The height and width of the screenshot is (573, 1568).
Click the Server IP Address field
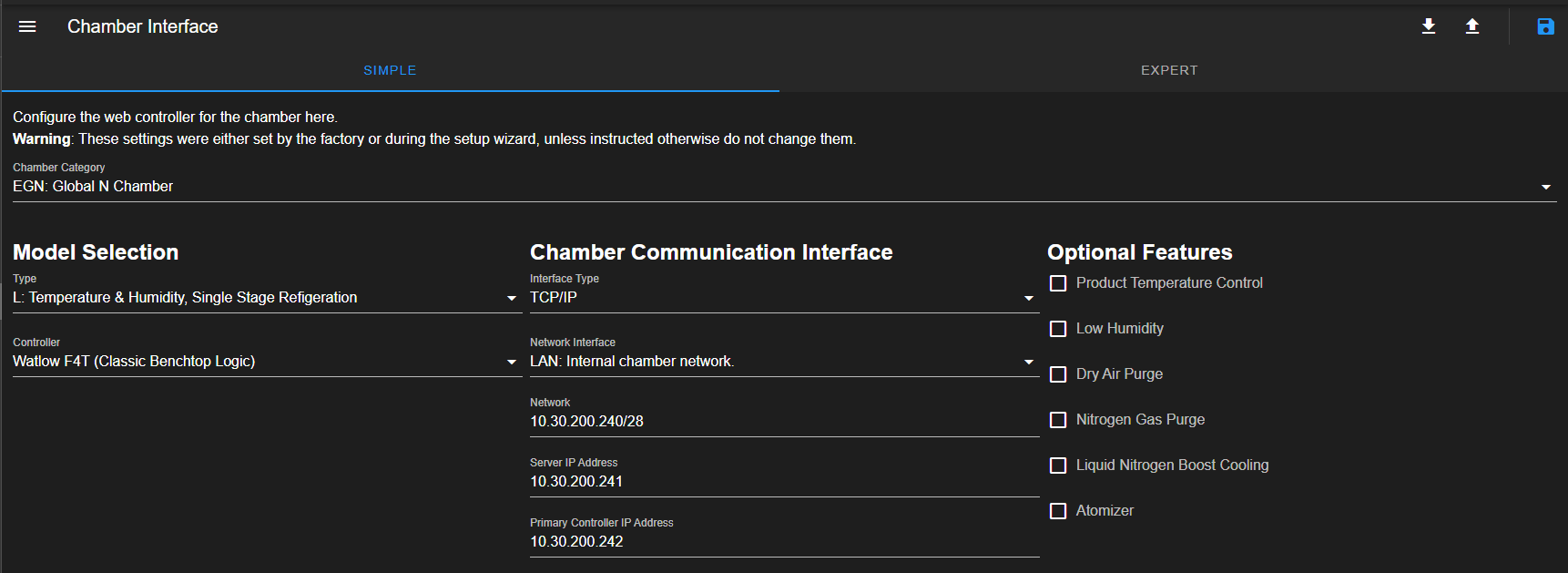pos(784,482)
